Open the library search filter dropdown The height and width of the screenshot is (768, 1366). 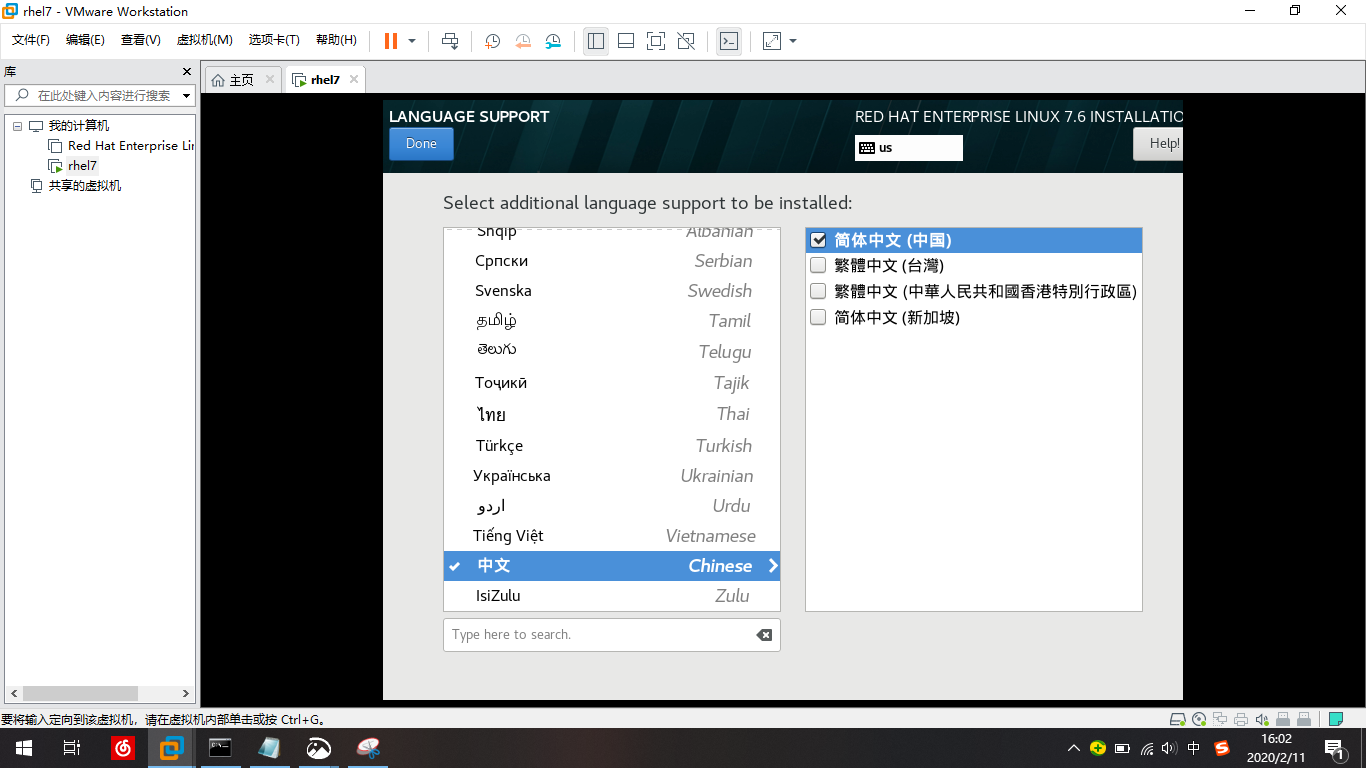coord(187,96)
